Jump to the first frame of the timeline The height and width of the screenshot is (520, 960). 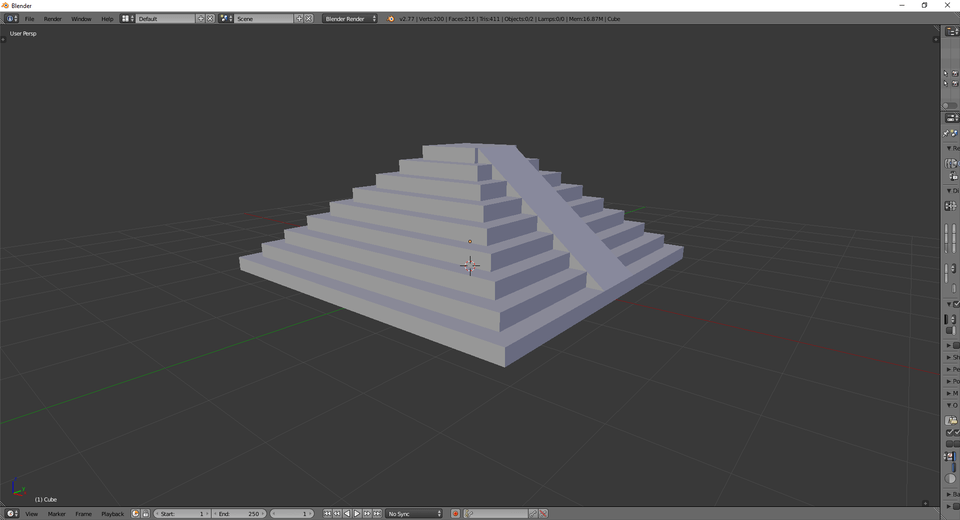pyautogui.click(x=328, y=514)
